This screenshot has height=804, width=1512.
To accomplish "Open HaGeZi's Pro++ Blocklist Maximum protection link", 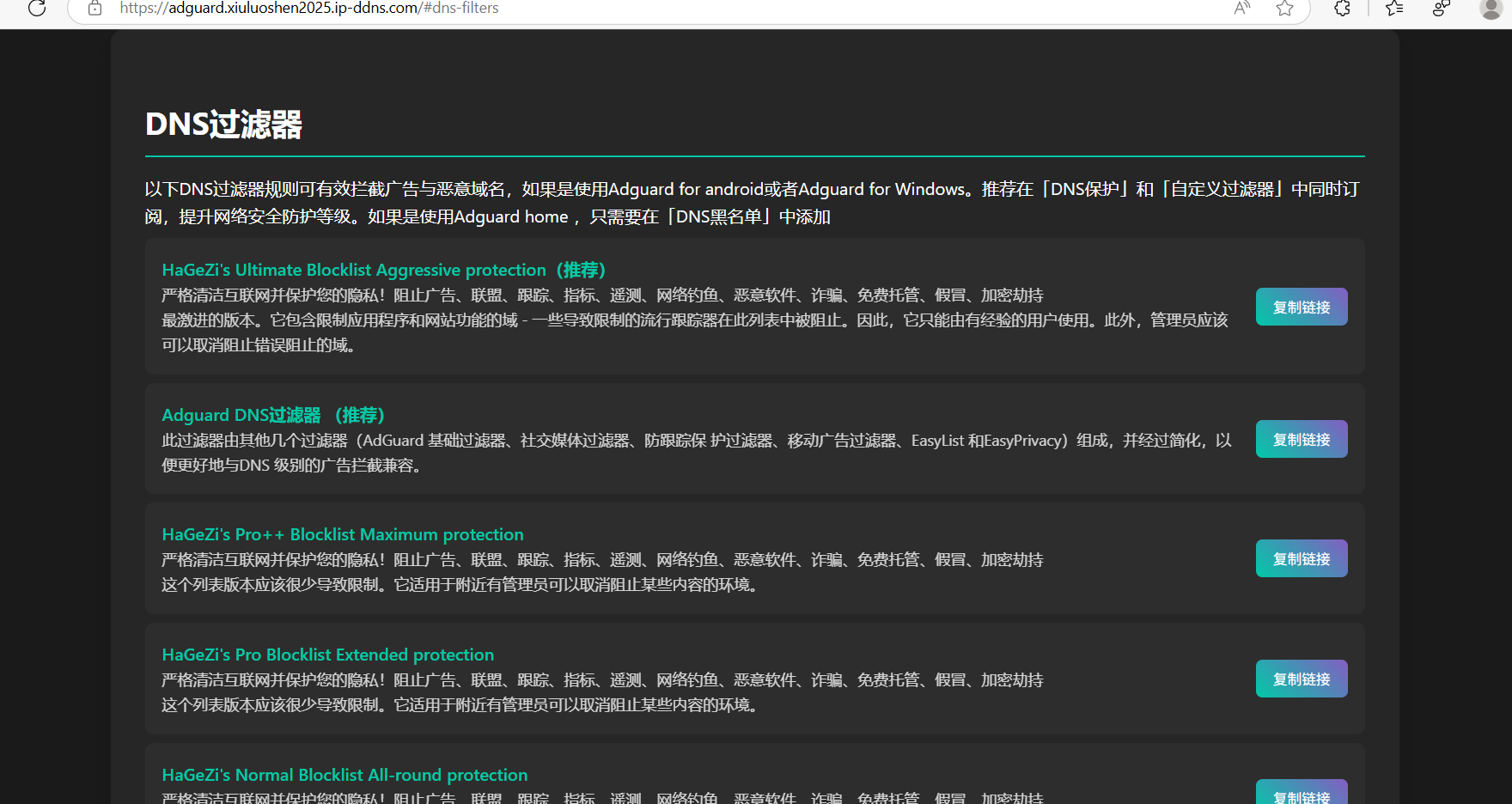I will point(342,533).
